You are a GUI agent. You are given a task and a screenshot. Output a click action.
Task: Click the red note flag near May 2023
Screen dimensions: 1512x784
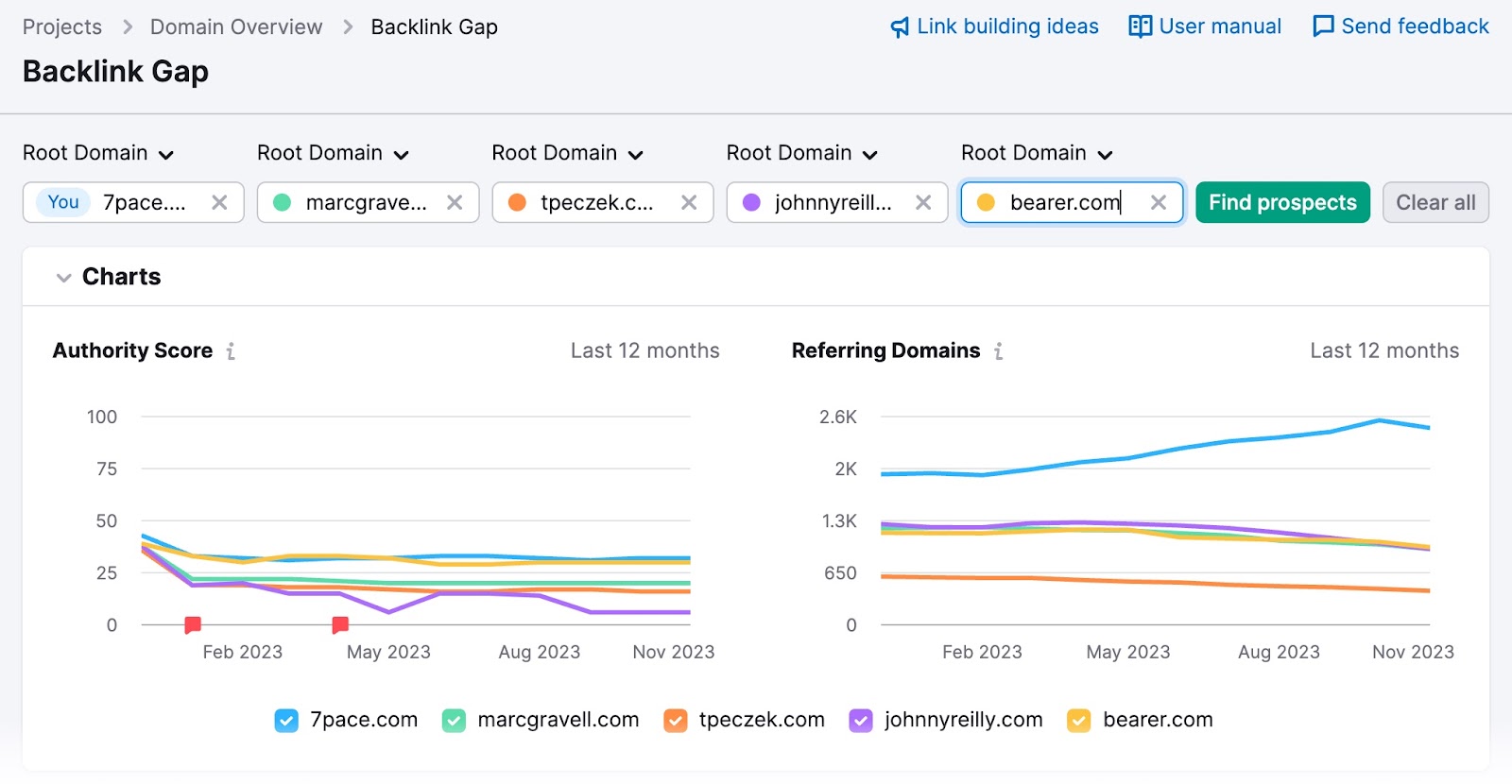(x=340, y=624)
